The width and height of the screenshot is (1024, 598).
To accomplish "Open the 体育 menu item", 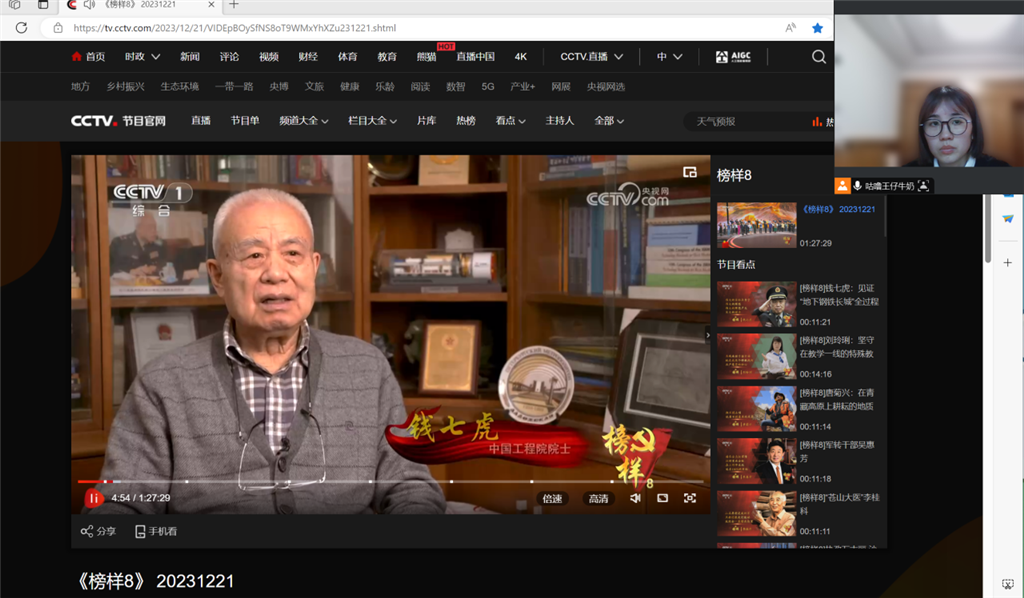I will click(347, 57).
